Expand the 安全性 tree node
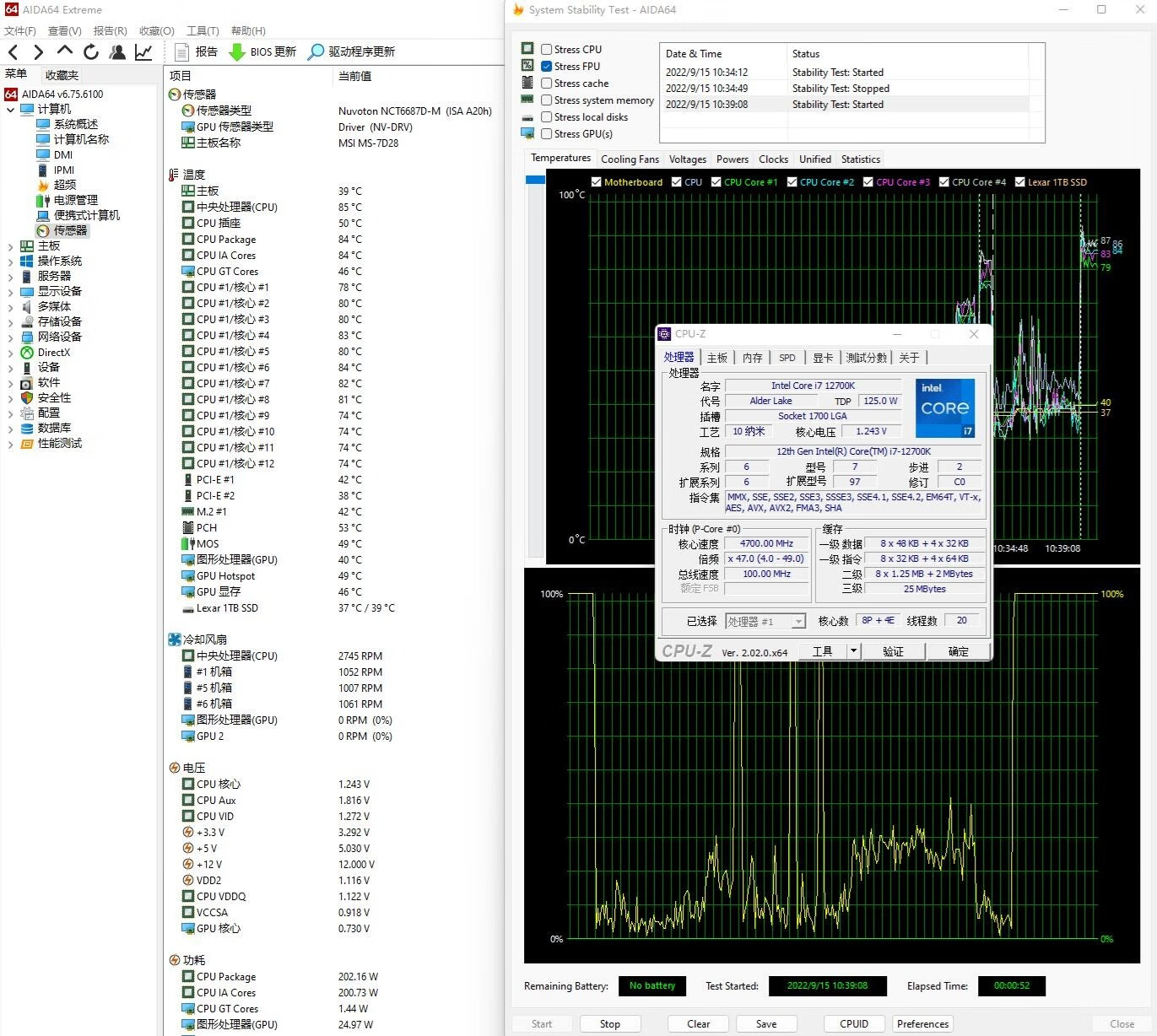Viewport: 1157px width, 1036px height. click(x=10, y=397)
